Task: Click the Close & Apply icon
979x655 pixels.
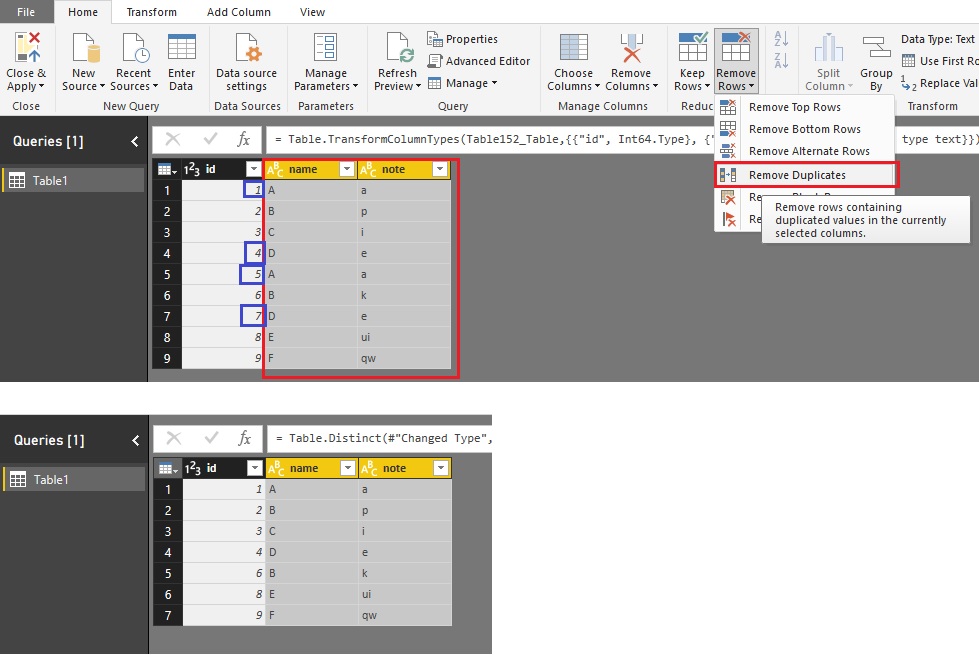Action: point(27,48)
